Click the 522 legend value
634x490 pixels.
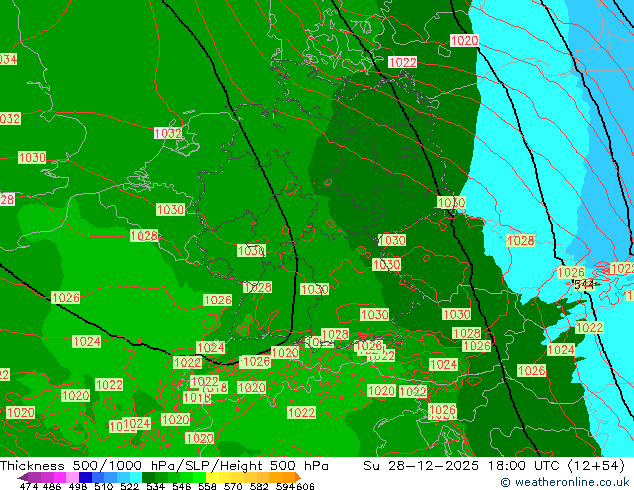pos(129,486)
